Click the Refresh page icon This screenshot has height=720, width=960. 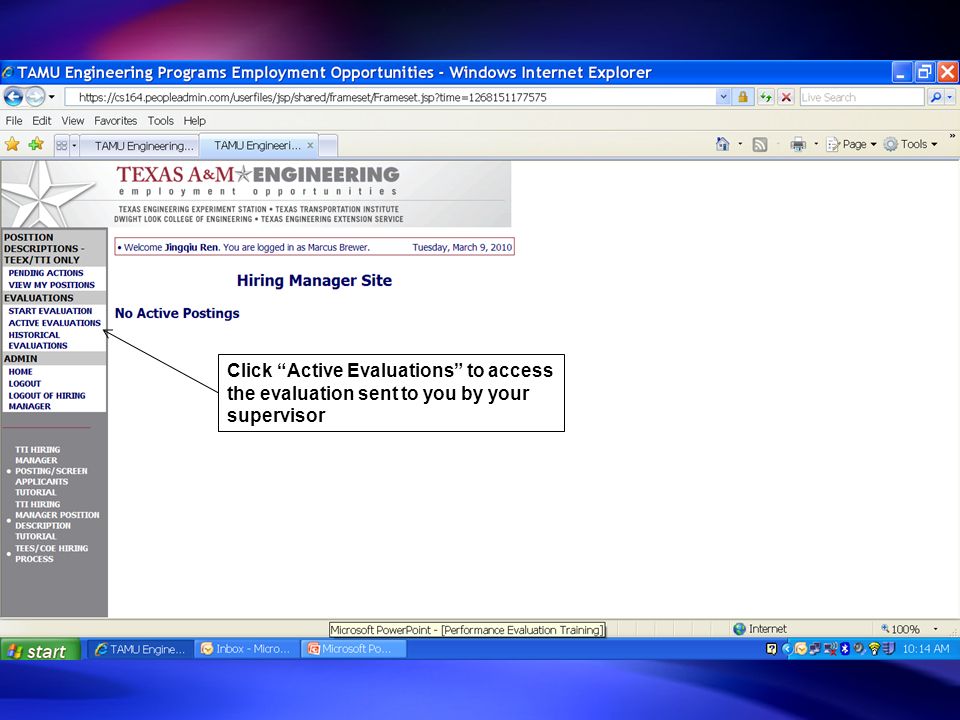765,97
